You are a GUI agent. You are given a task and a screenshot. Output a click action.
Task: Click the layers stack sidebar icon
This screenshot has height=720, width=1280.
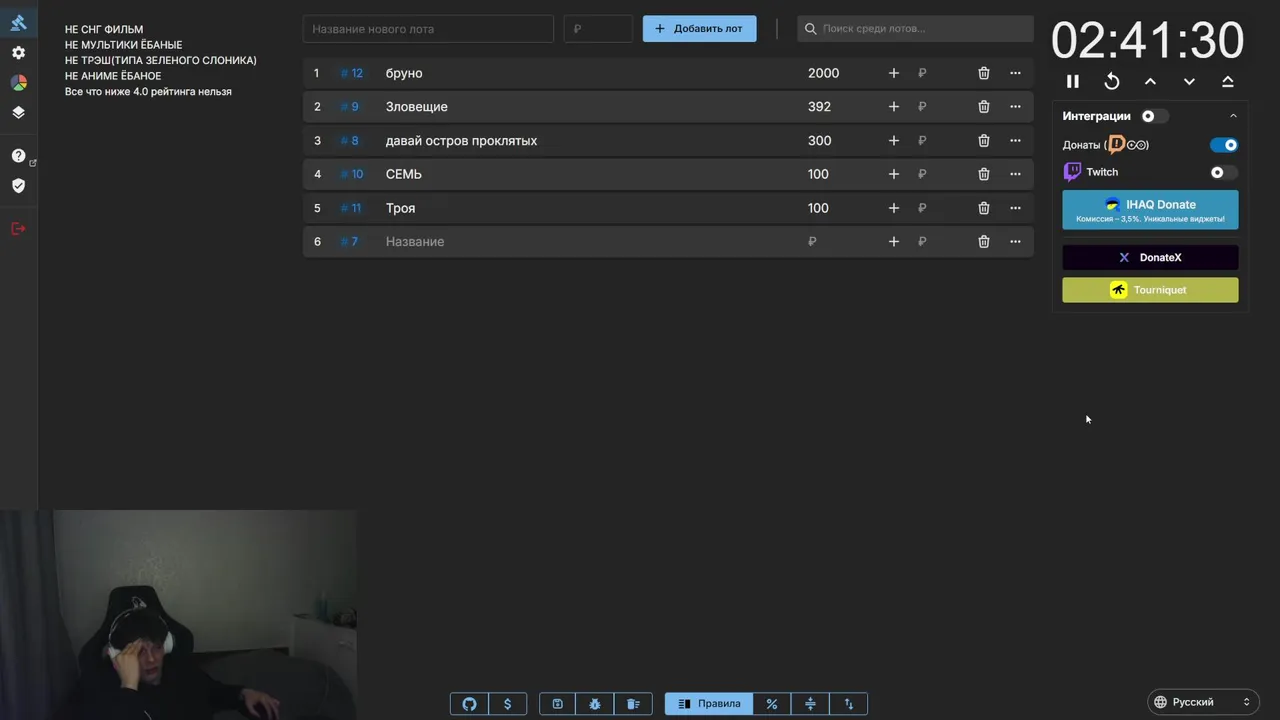(18, 112)
